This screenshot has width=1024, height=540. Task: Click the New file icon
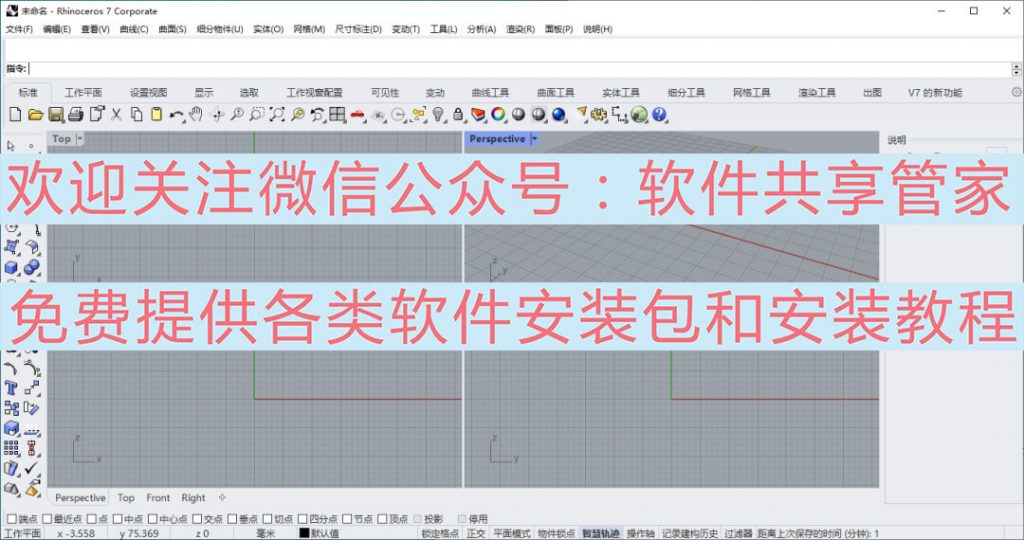15,115
